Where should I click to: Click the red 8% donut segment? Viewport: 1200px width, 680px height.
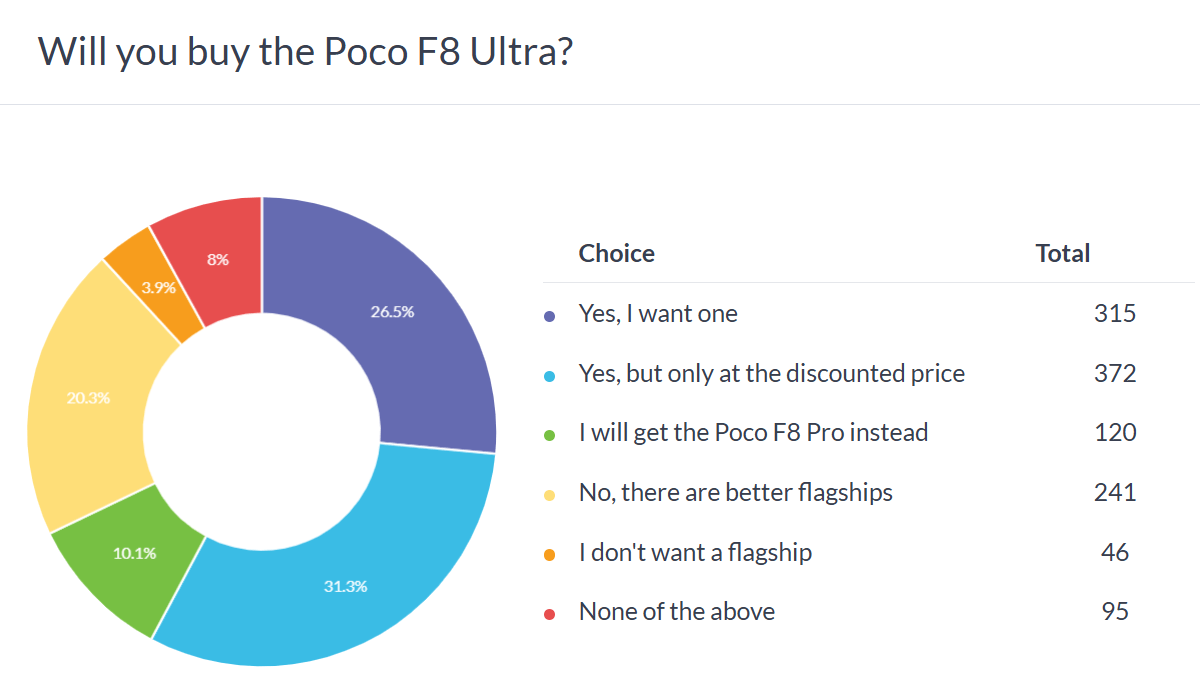click(x=218, y=259)
